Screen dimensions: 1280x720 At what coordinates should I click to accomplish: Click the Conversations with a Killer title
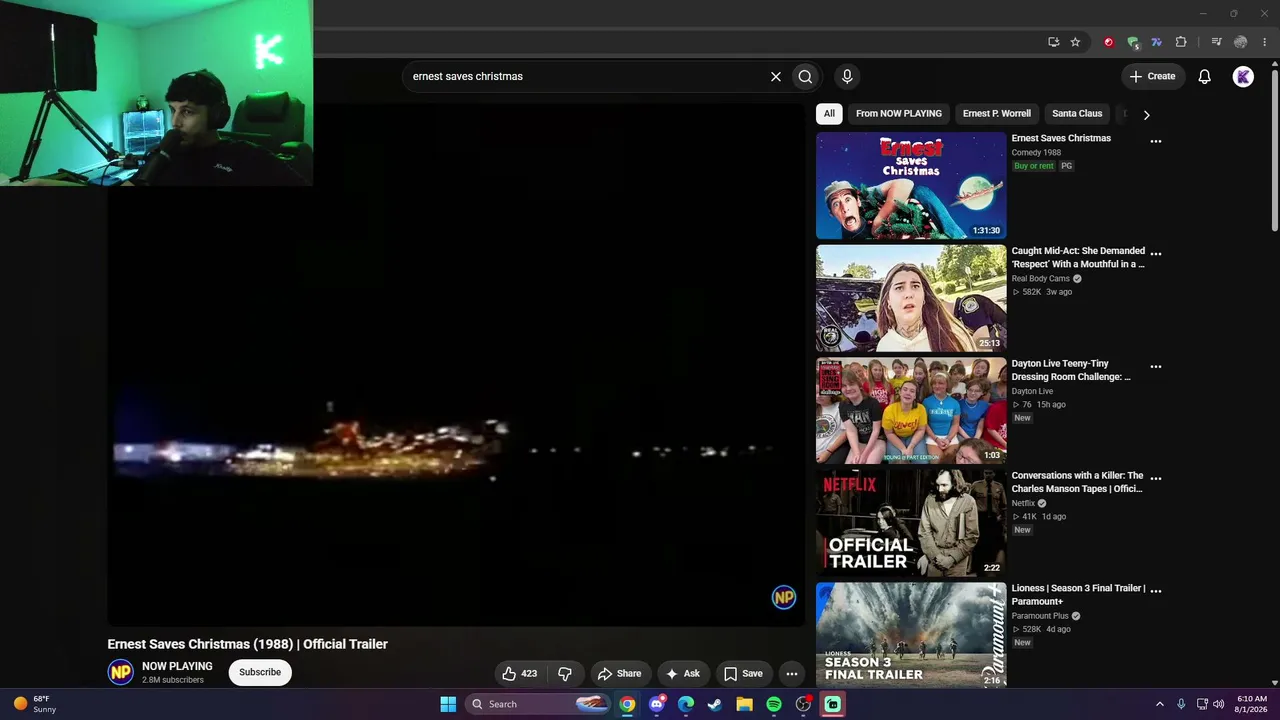click(x=1077, y=482)
